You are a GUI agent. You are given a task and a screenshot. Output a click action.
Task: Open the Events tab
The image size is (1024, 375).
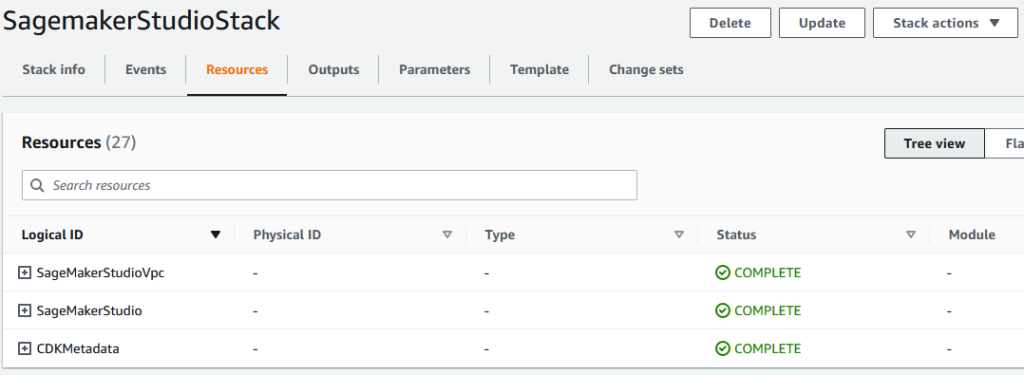[146, 69]
